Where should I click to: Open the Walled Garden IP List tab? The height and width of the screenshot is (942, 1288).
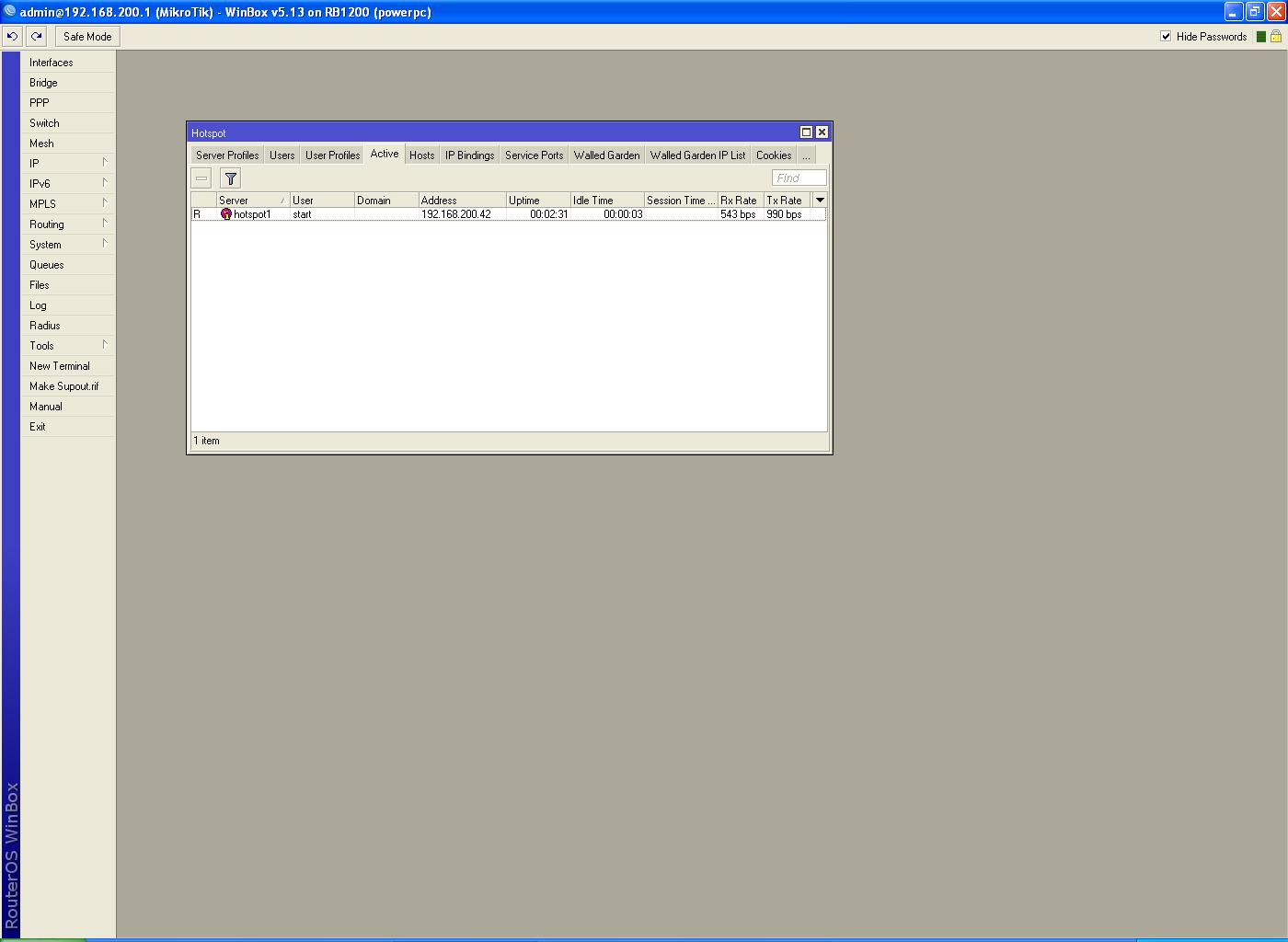tap(698, 155)
